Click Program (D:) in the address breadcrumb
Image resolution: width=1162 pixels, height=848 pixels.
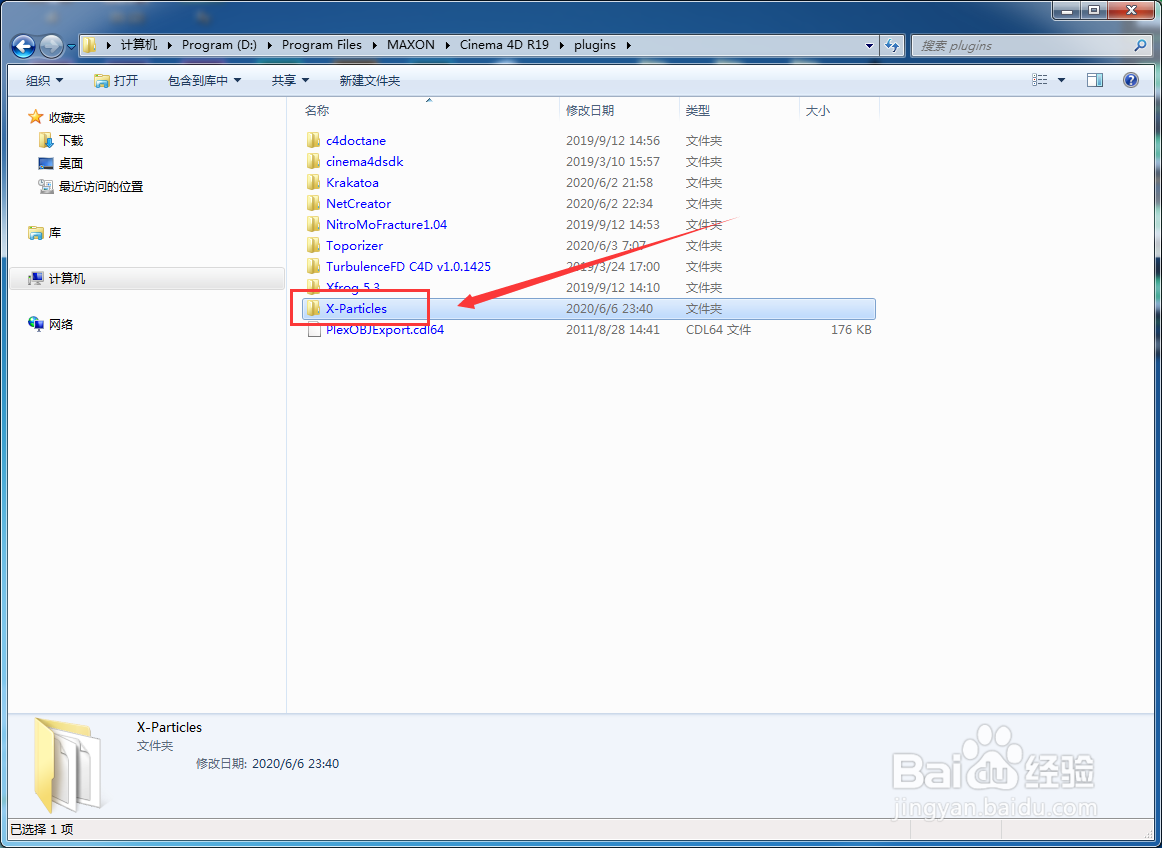click(x=219, y=44)
